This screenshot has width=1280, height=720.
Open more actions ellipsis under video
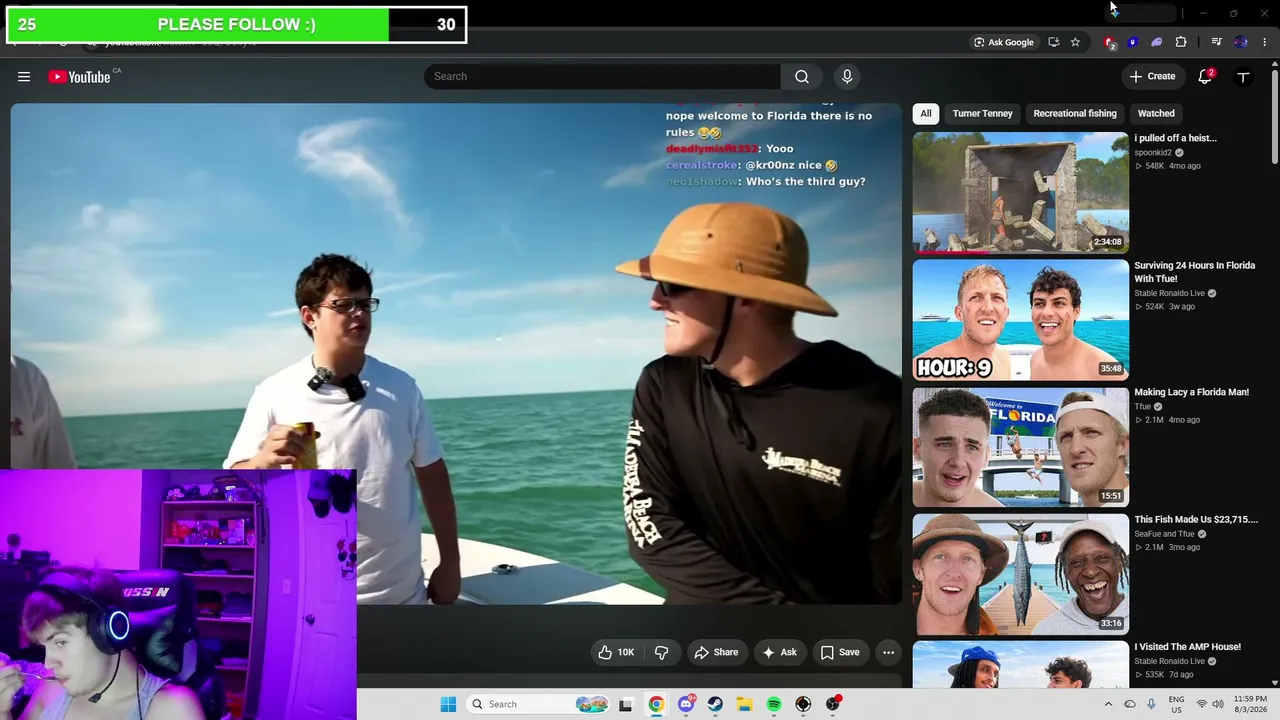[888, 653]
